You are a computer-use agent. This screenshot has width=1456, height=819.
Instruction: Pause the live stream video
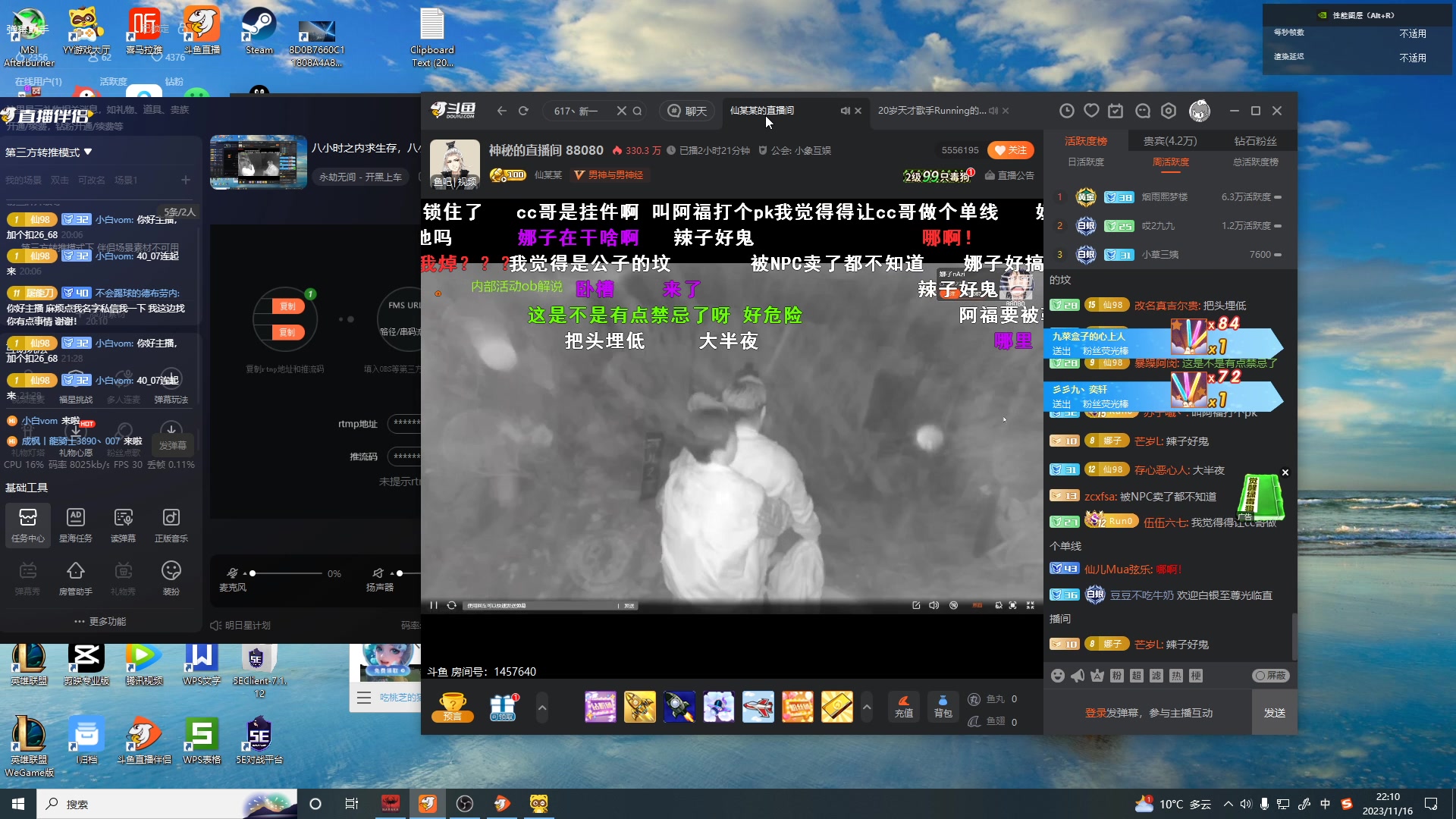[x=434, y=605]
